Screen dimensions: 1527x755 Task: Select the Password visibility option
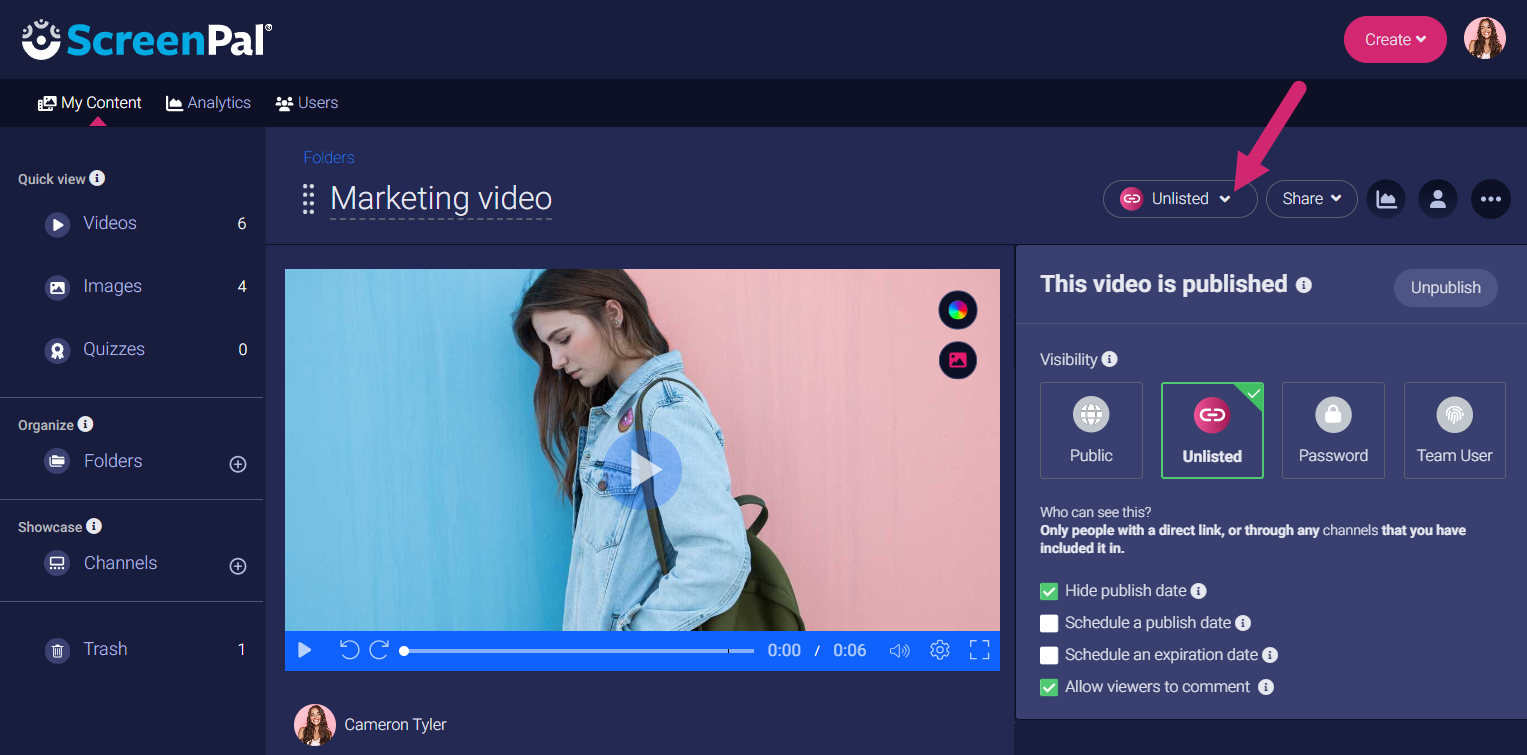pos(1333,430)
